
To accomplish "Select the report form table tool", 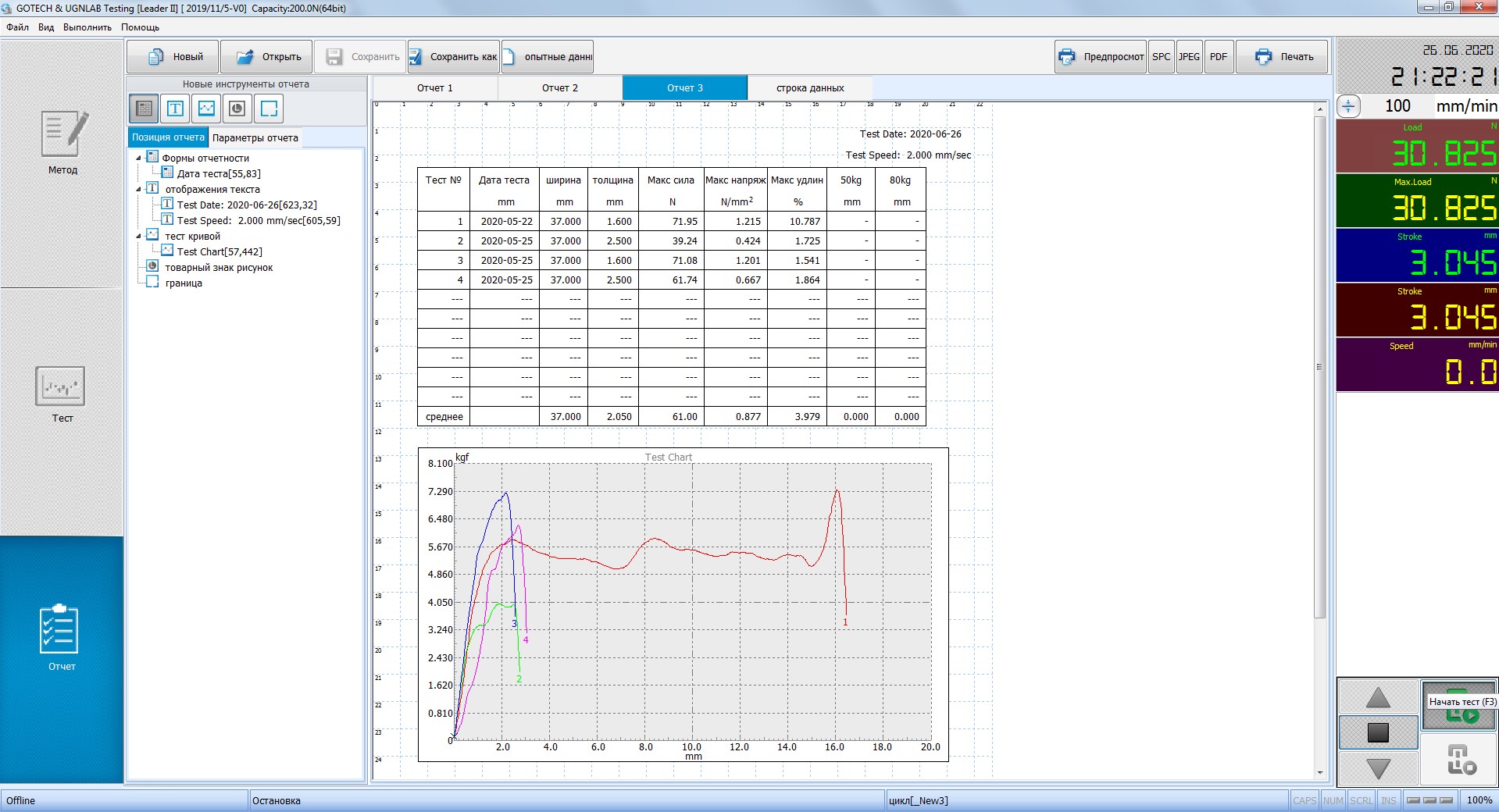I will [x=144, y=109].
